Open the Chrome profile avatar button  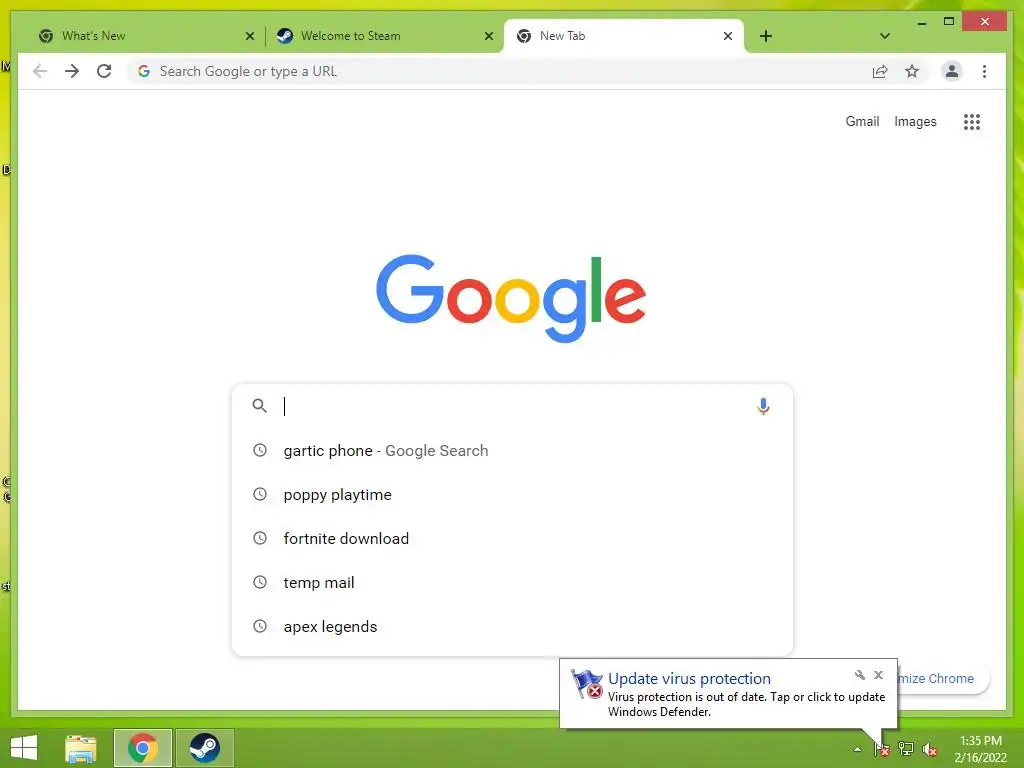952,71
